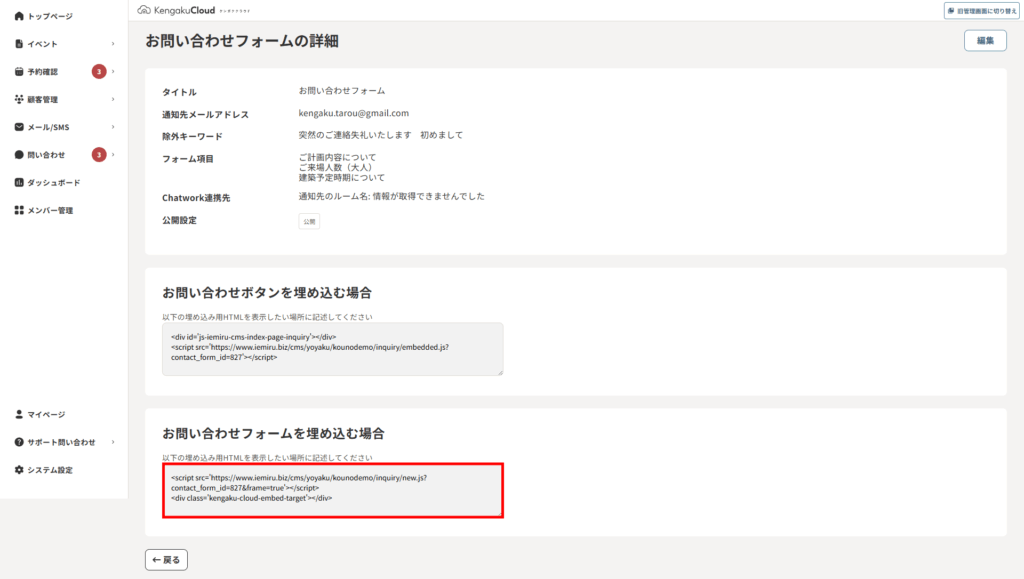Click the heading お問い合わせボタンを埋め込む場合

coord(266,292)
